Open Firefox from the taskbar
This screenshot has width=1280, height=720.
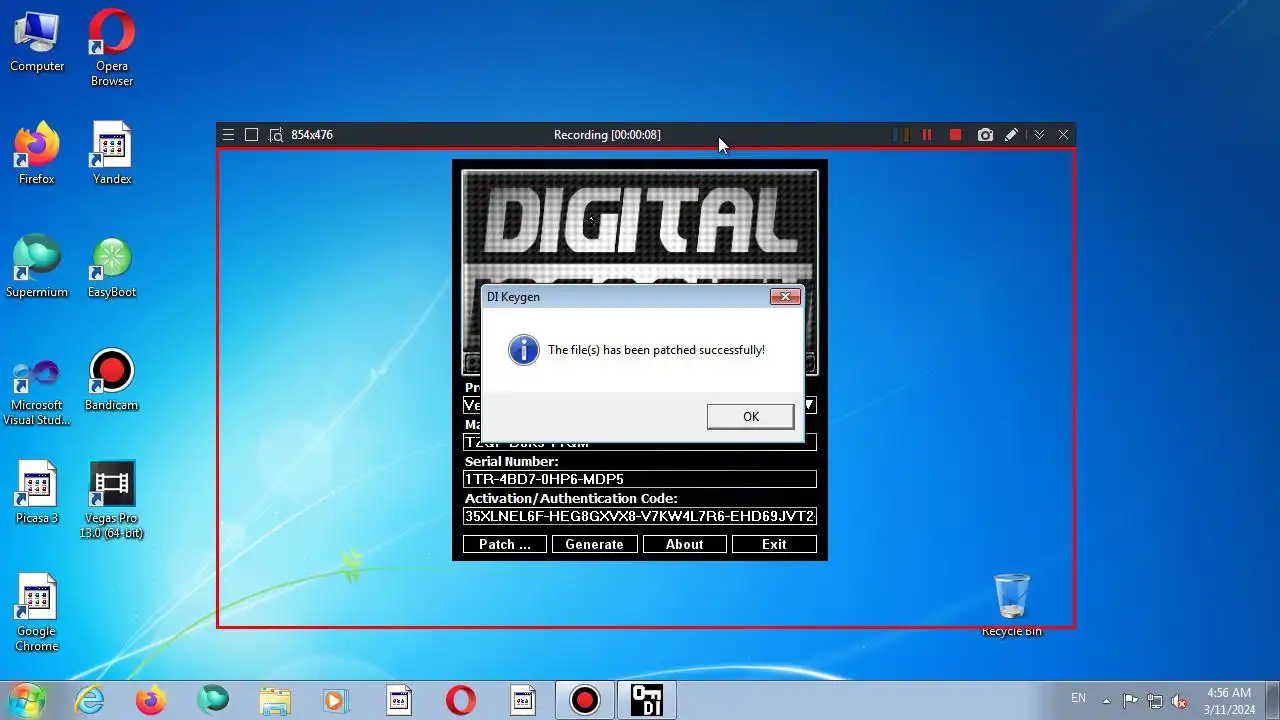[151, 700]
